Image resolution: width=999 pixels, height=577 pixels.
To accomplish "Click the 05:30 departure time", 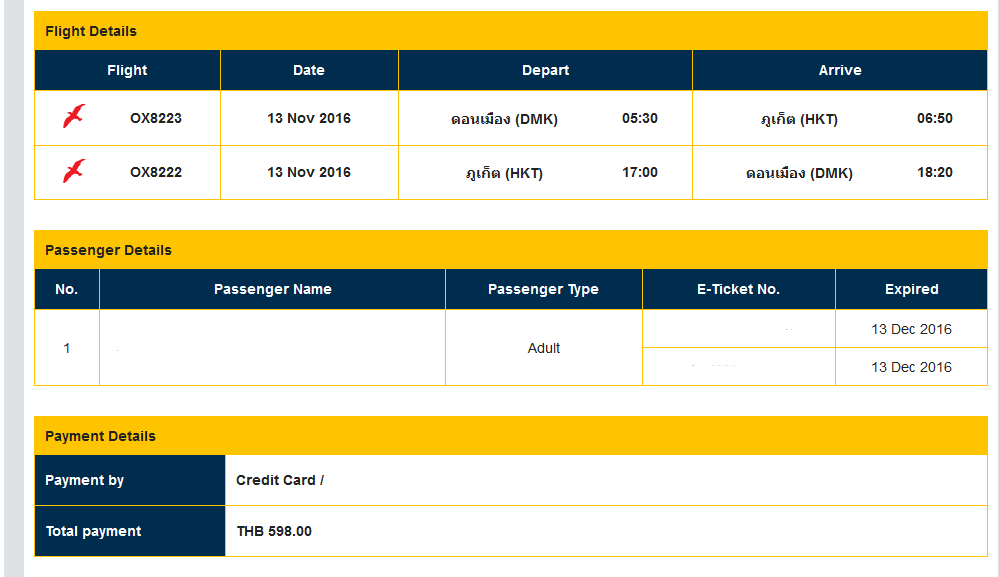I will click(640, 118).
